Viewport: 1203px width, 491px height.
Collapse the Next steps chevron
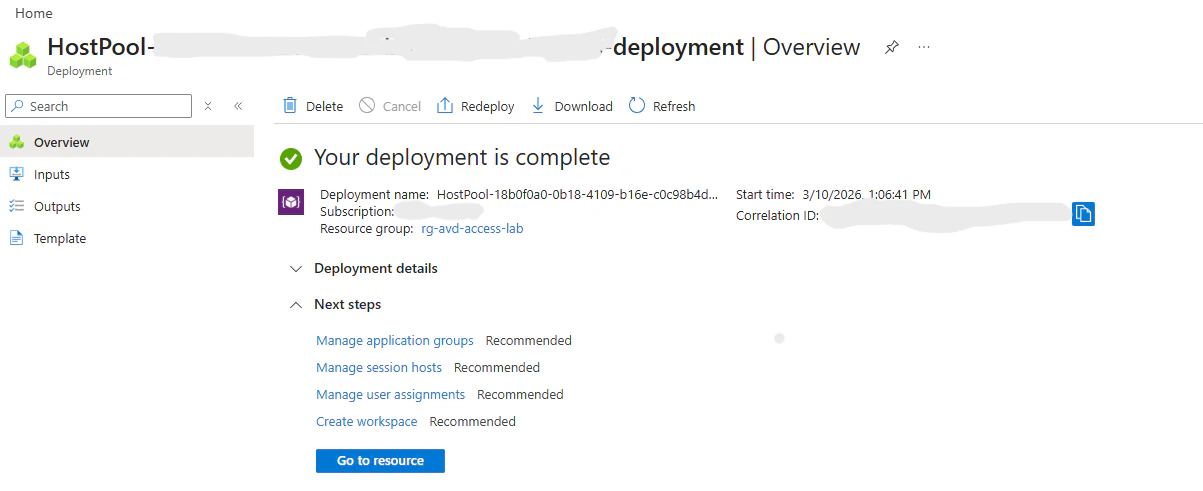[295, 304]
